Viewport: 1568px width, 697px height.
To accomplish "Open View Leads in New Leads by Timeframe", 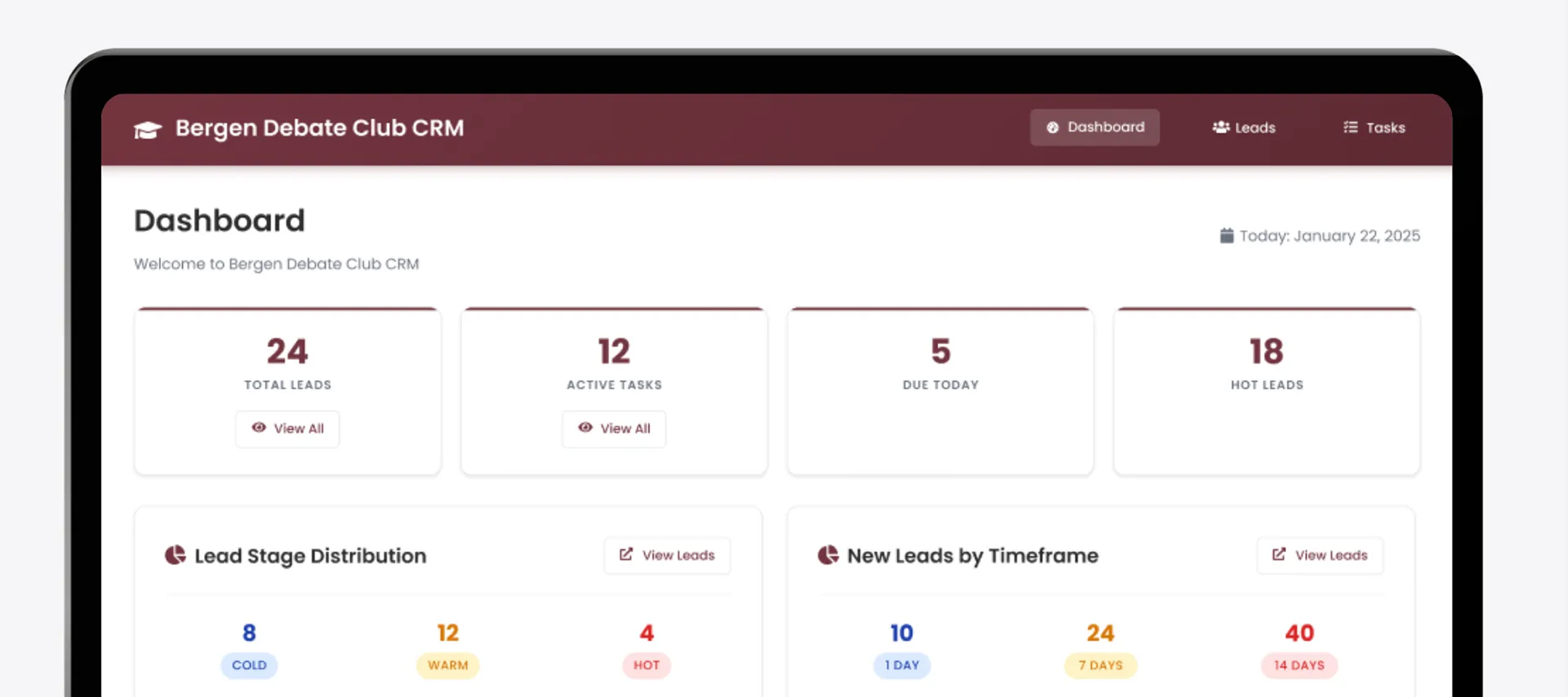I will (x=1320, y=555).
